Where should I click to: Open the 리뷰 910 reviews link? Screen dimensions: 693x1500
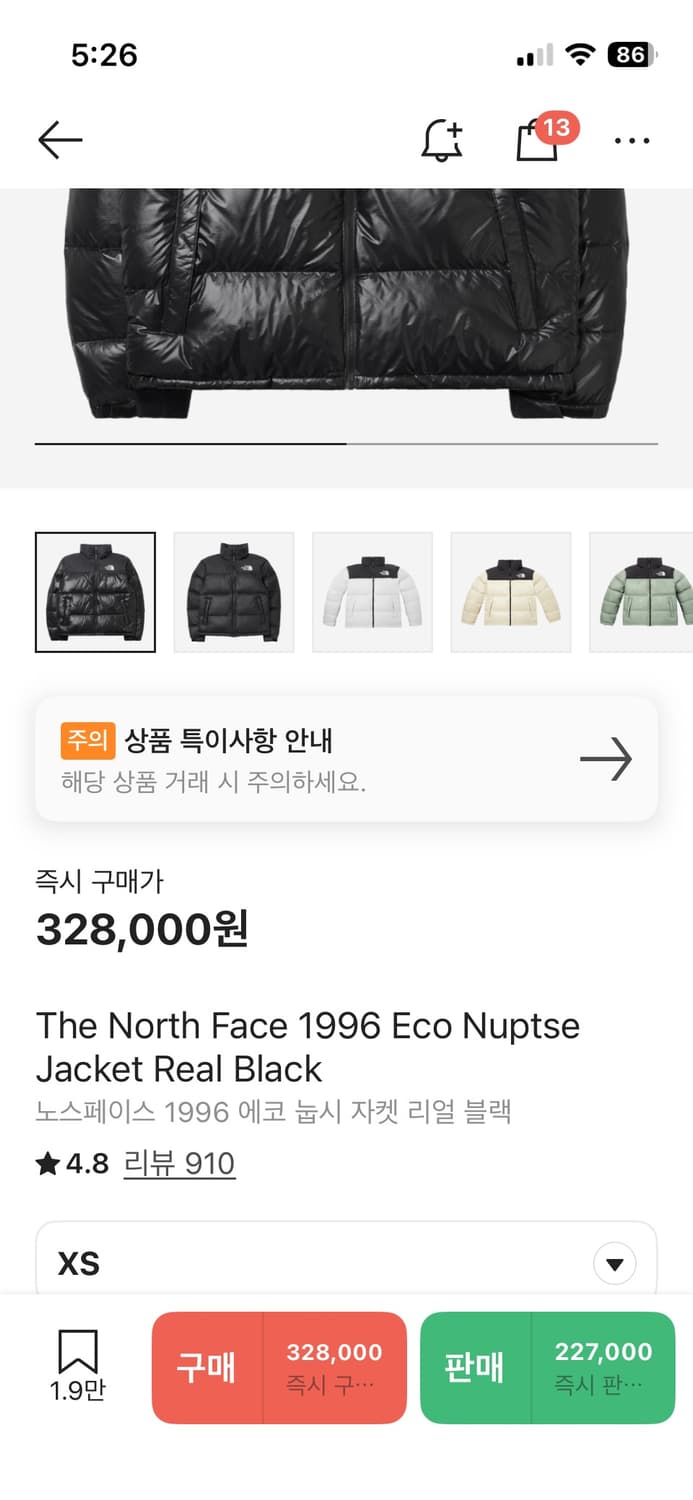point(180,1164)
